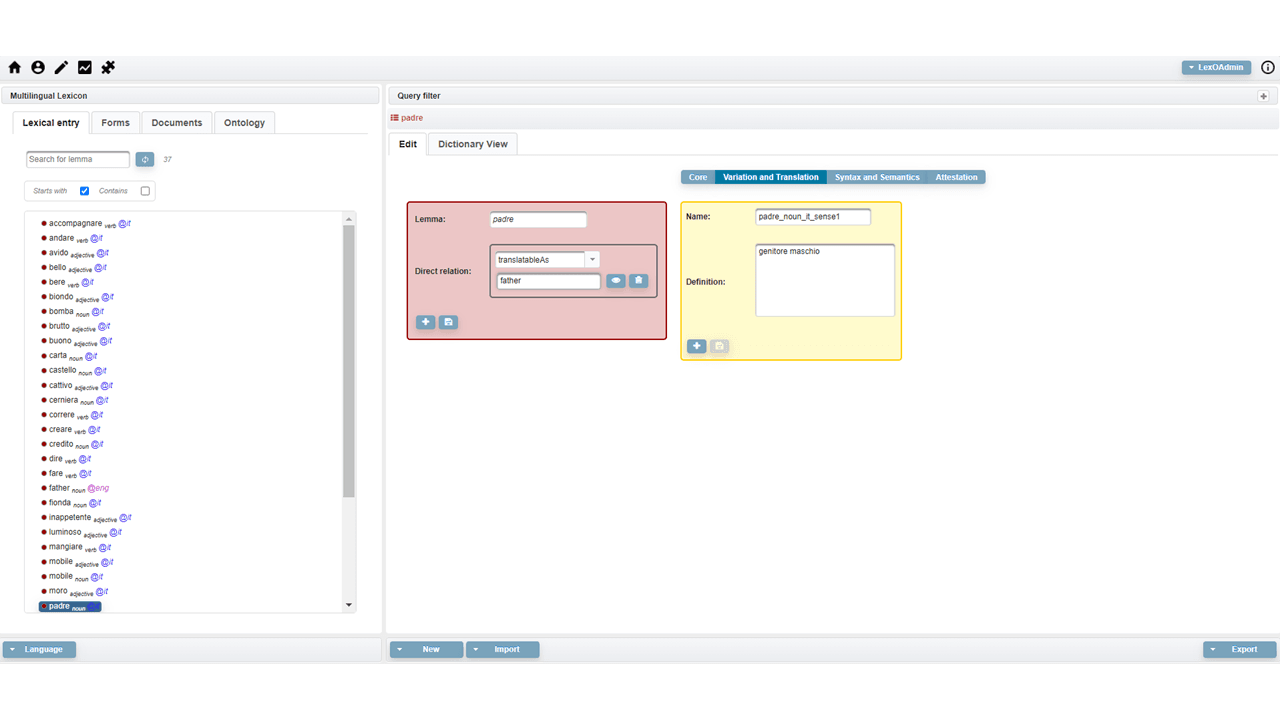View the 'father' relation with eye icon
The height and width of the screenshot is (720, 1280).
[x=615, y=281]
